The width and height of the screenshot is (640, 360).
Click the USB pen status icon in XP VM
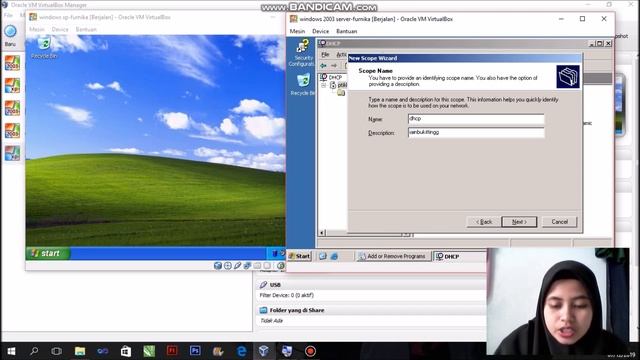[238, 266]
